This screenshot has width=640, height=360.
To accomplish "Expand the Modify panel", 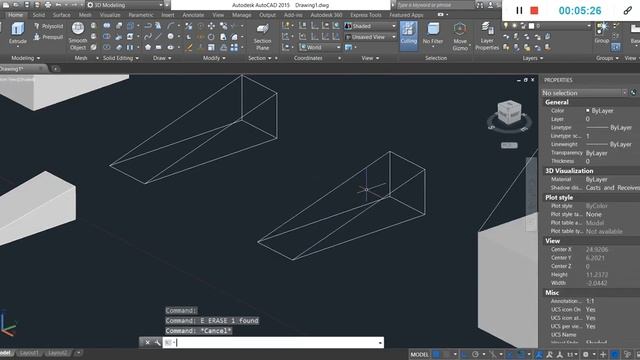I will coord(214,58).
